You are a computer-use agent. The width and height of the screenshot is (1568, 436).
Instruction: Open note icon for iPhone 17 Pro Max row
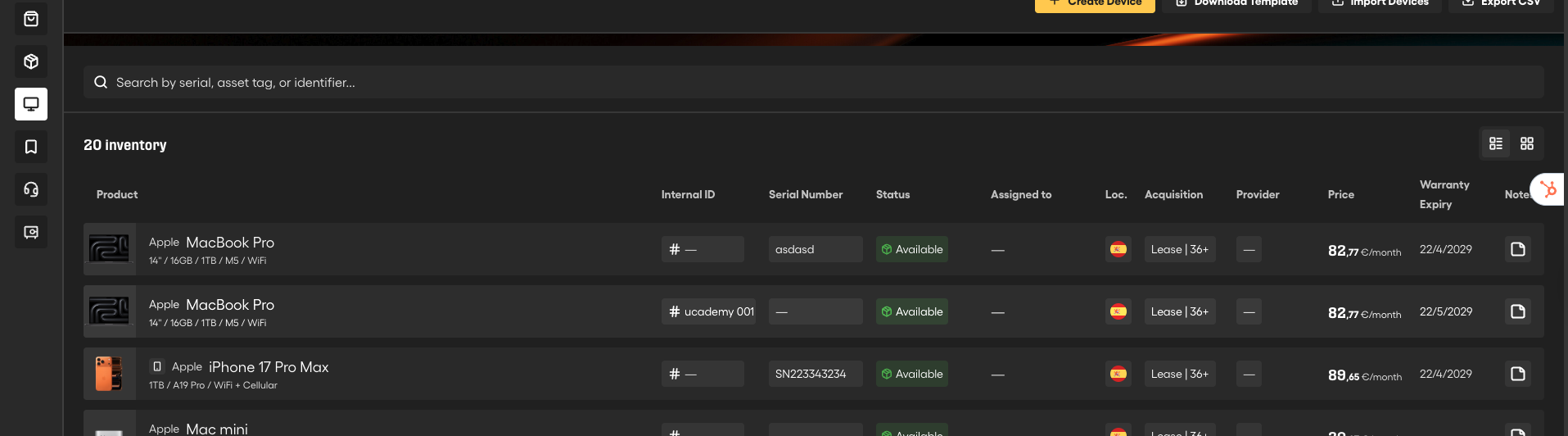1518,374
